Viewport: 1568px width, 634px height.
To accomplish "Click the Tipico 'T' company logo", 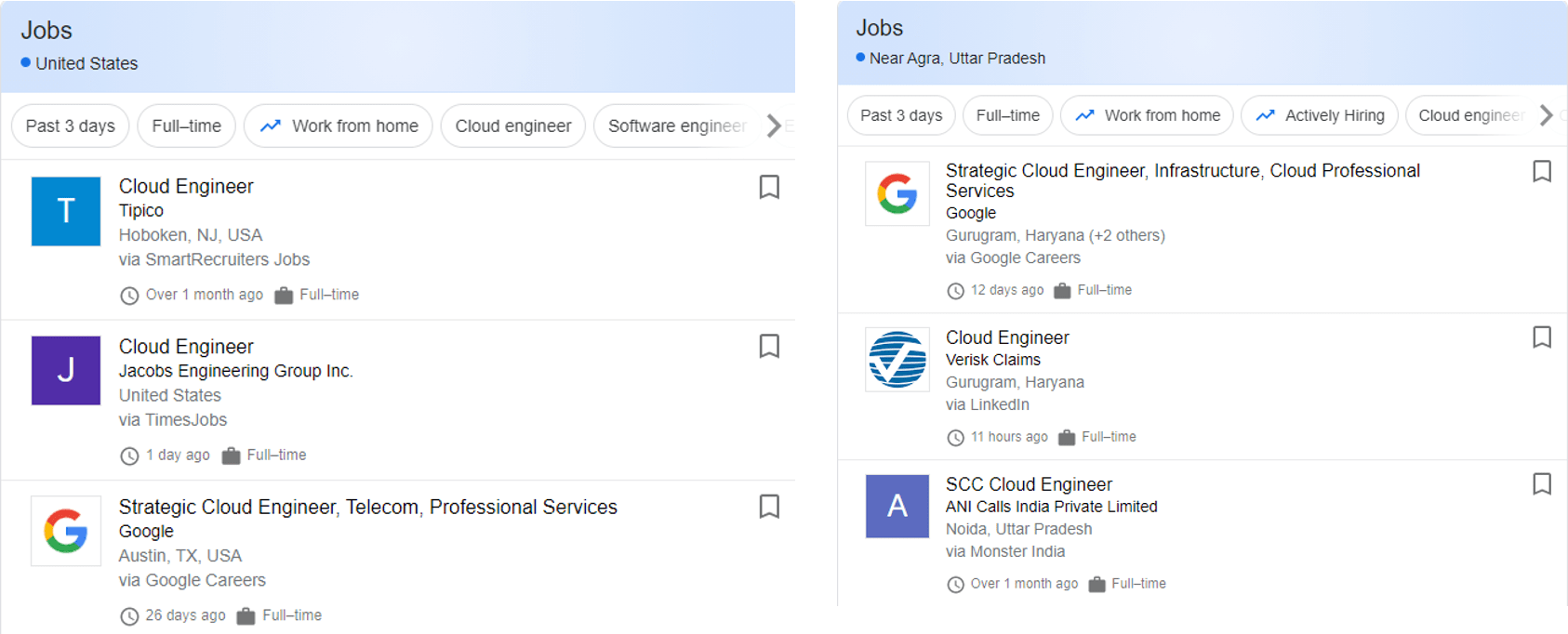I will pyautogui.click(x=66, y=211).
